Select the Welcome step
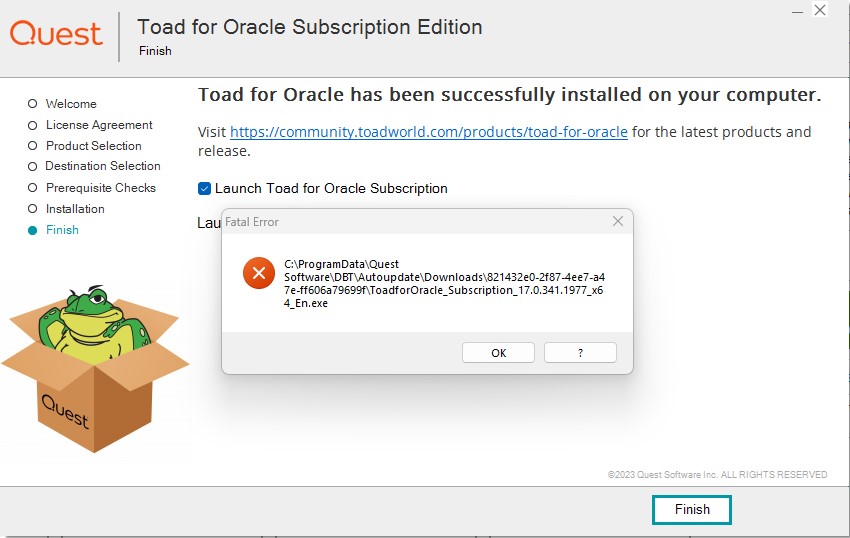Viewport: 850px width, 538px height. 71,104
